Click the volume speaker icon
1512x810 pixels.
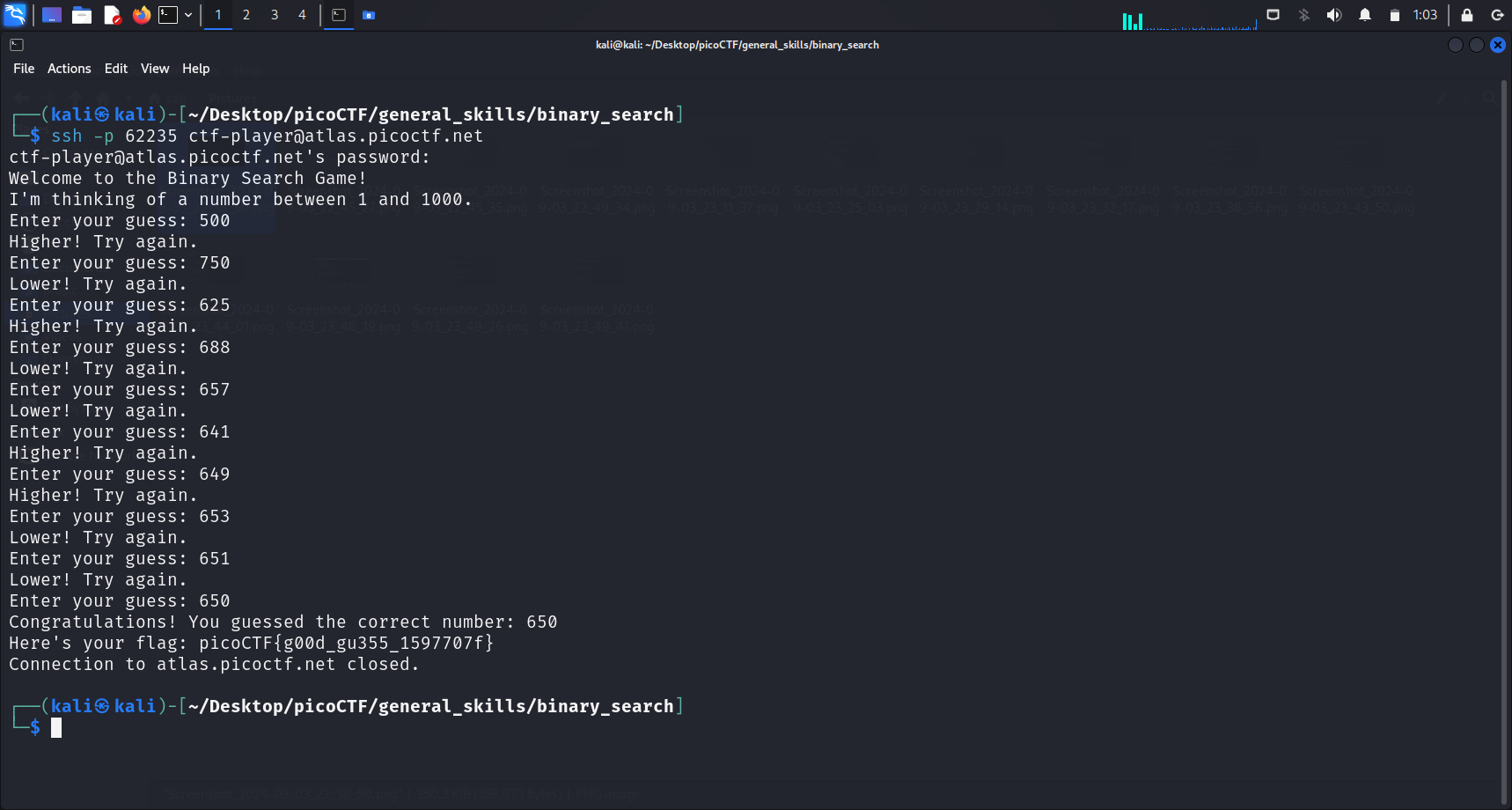coord(1334,15)
